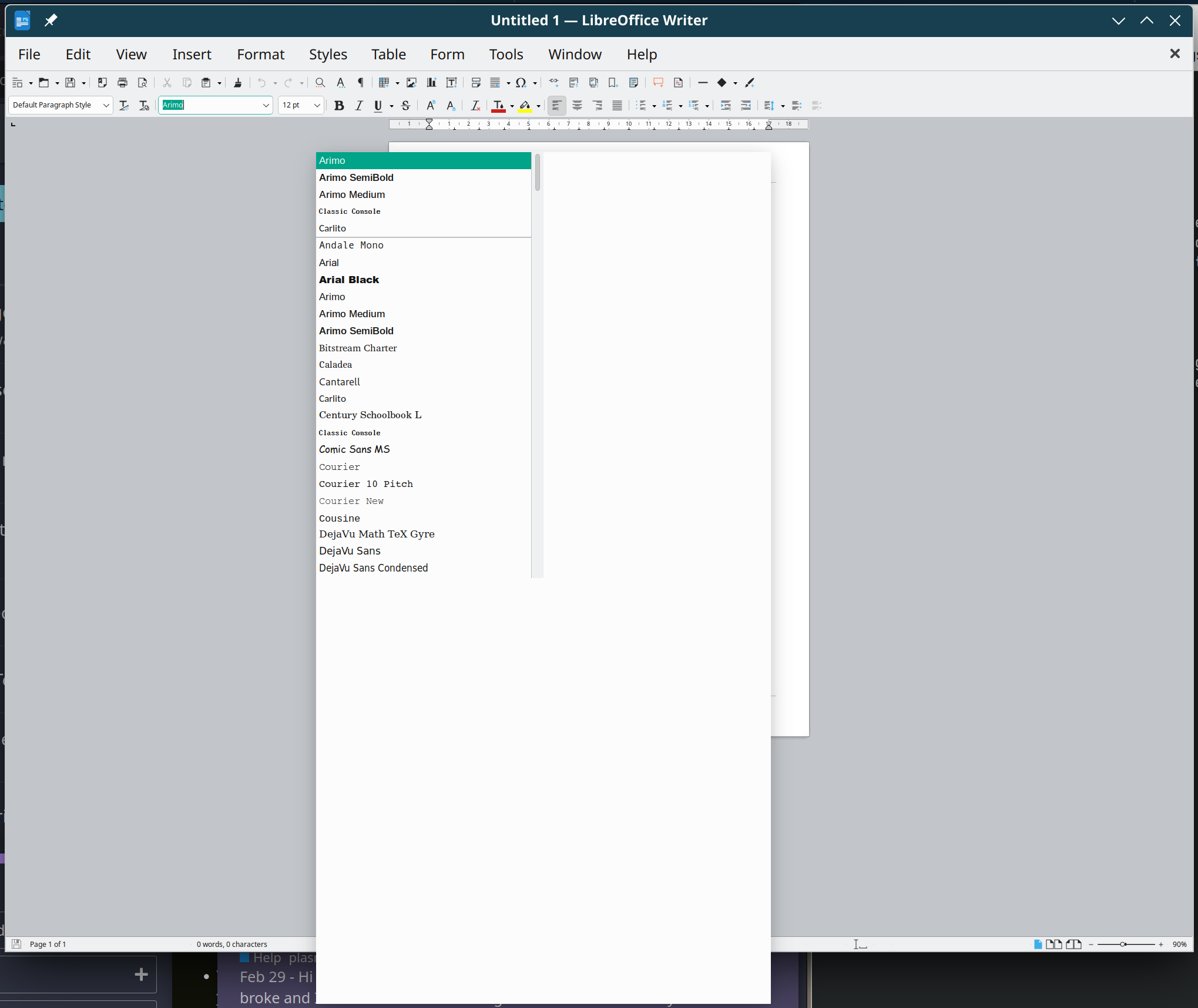Click the Clear Direct Formatting icon

[x=475, y=106]
